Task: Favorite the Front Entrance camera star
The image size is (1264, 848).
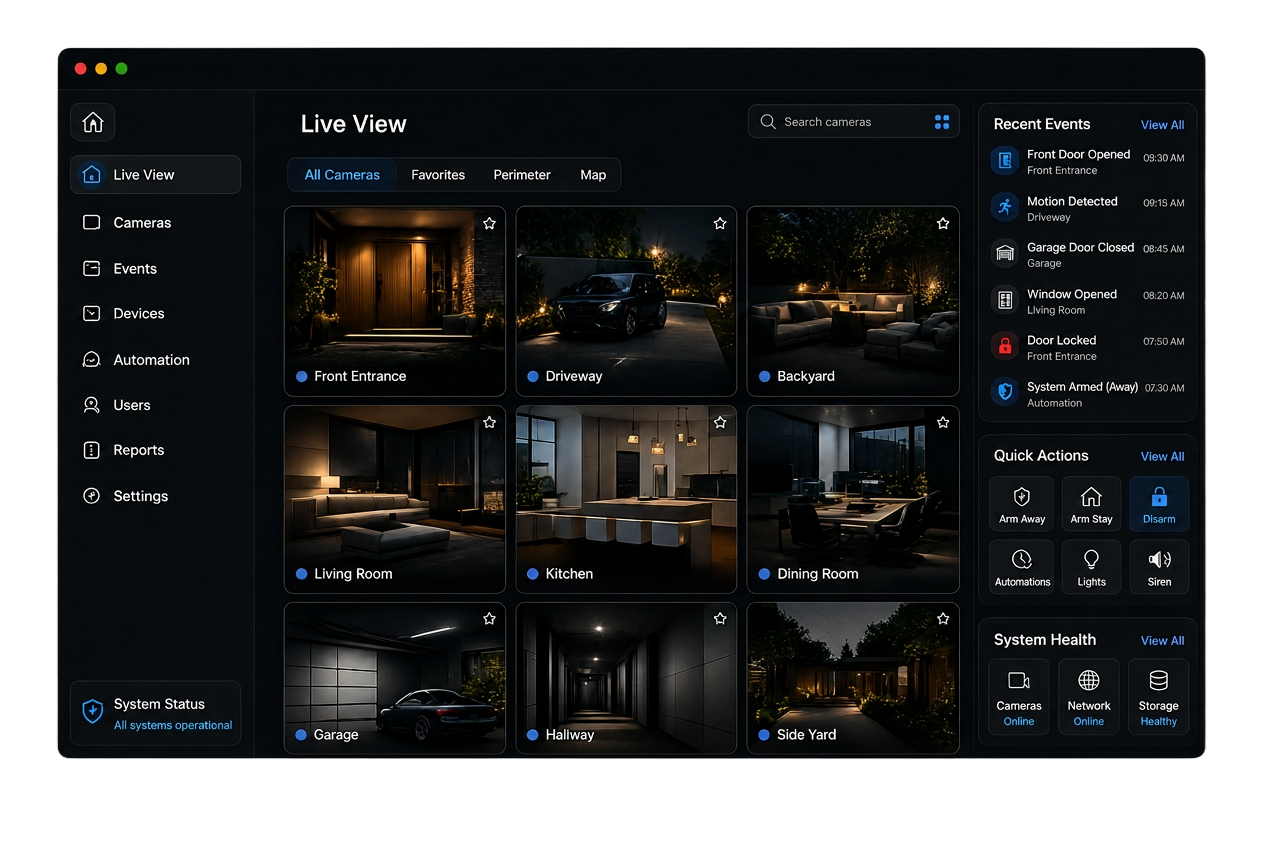Action: click(489, 224)
